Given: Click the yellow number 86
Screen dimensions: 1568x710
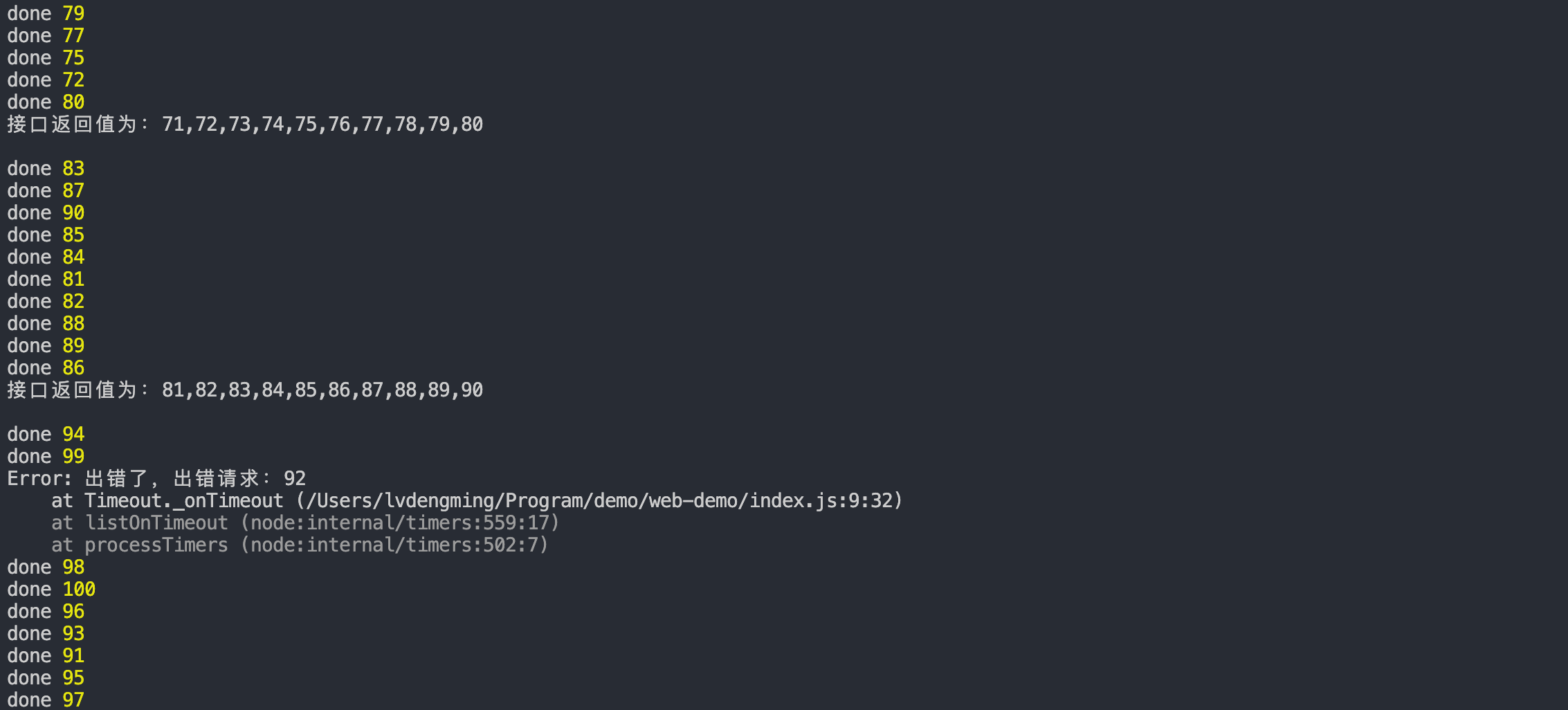Looking at the screenshot, I should [73, 367].
